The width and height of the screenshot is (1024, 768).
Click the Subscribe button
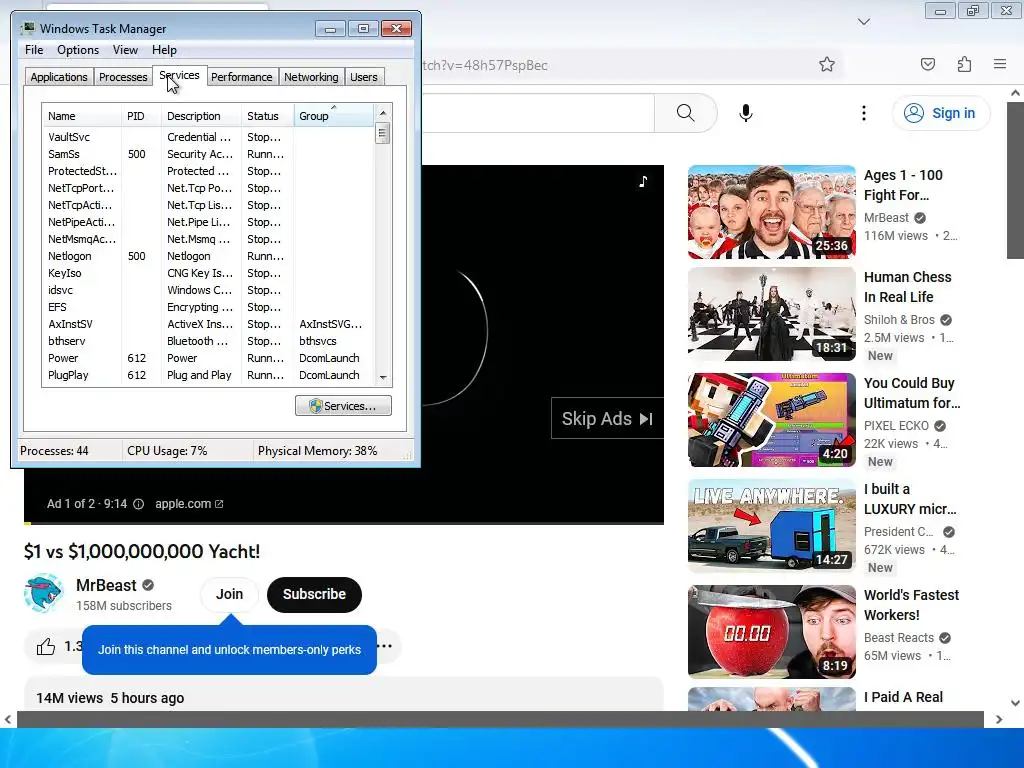click(x=314, y=594)
